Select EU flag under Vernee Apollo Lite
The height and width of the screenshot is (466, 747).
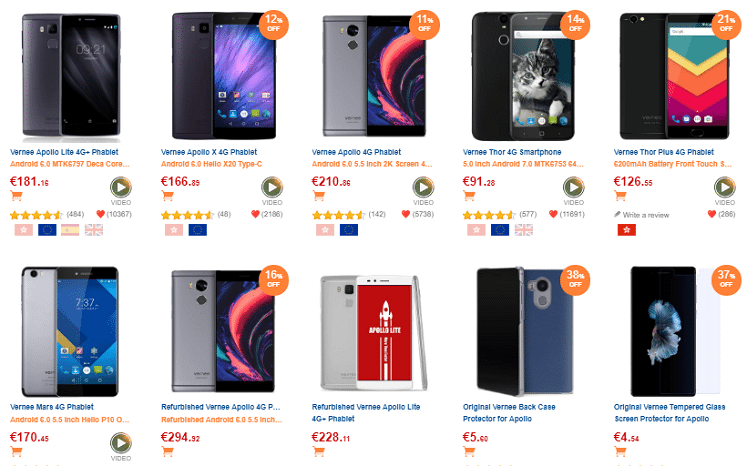click(x=47, y=230)
